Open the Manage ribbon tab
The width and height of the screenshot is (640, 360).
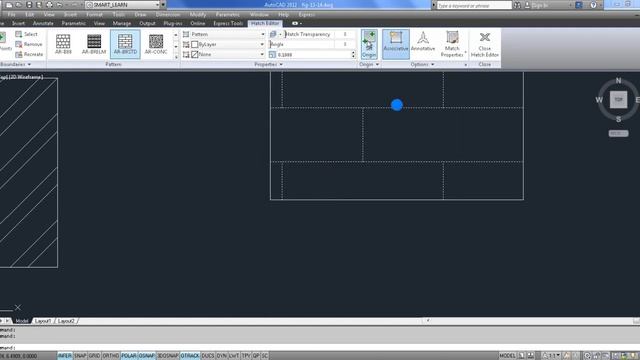(x=122, y=23)
